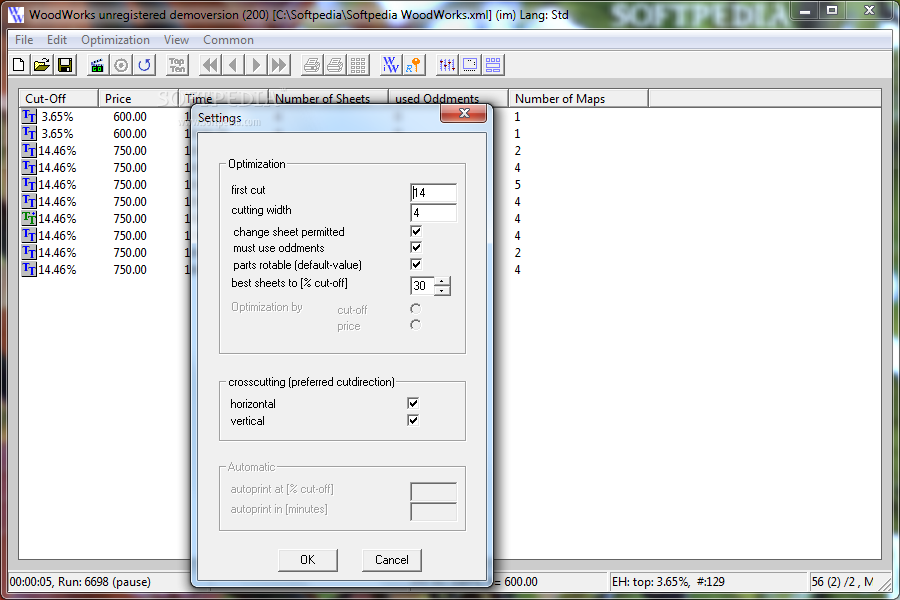900x600 pixels.
Task: Click the stacked panels layout toolbar icon
Action: [x=493, y=65]
